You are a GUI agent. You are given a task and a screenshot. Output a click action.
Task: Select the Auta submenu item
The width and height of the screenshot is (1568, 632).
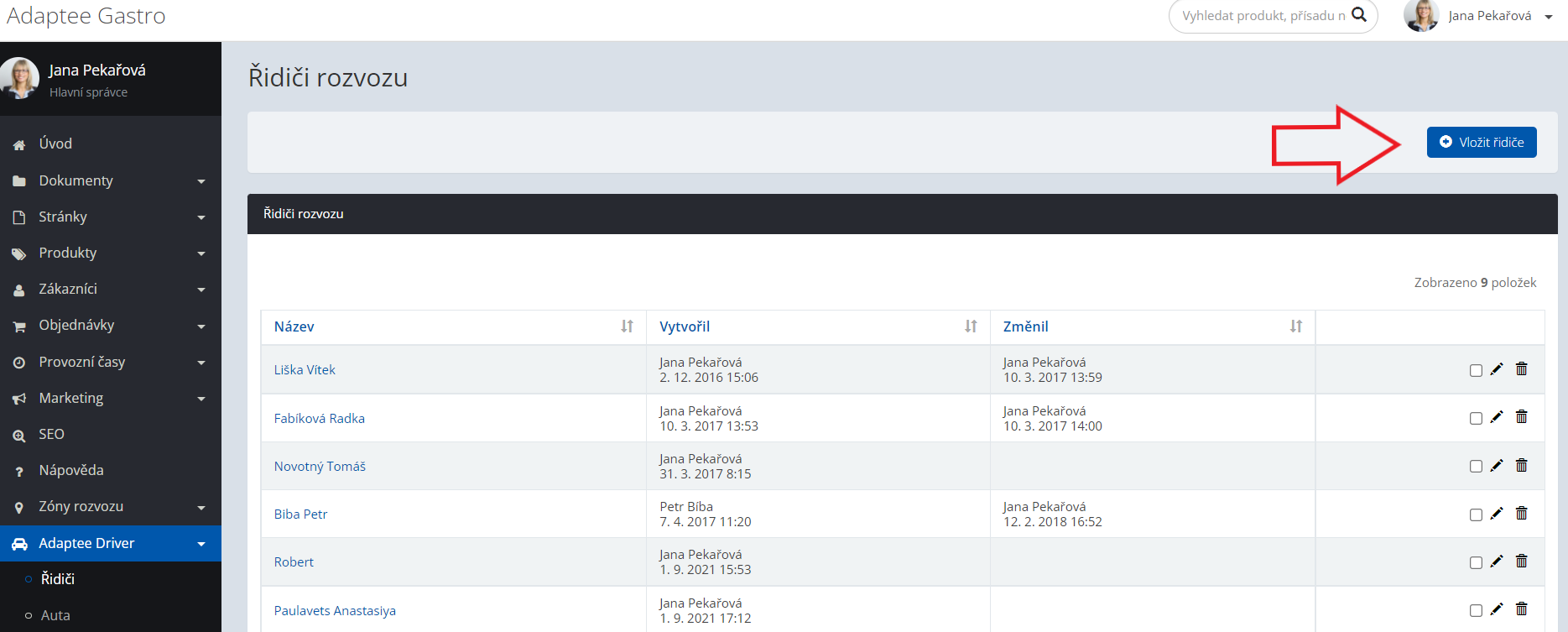pyautogui.click(x=111, y=615)
